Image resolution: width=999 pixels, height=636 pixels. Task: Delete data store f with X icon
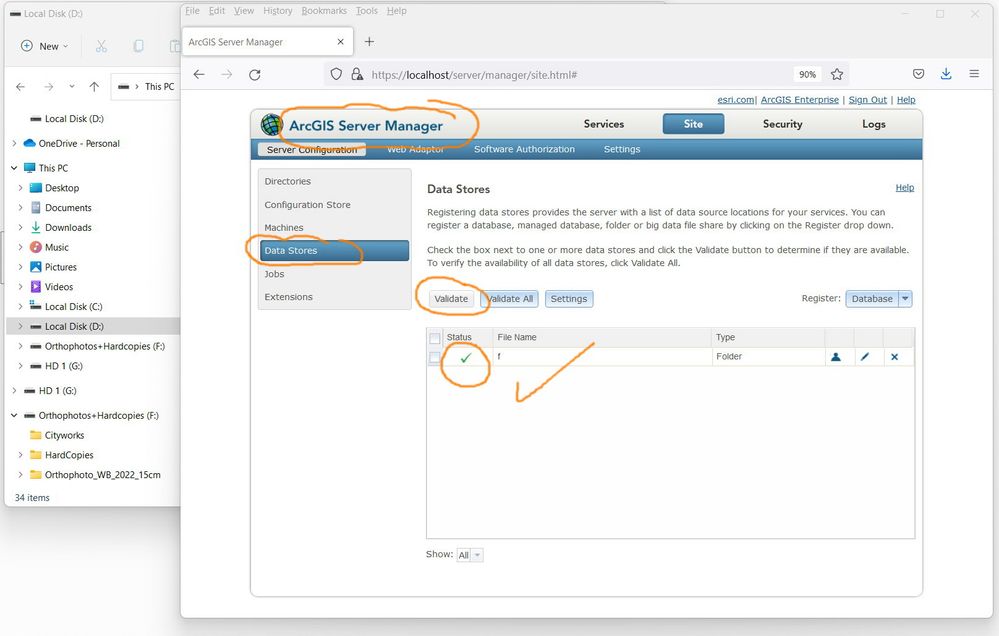pyautogui.click(x=895, y=357)
